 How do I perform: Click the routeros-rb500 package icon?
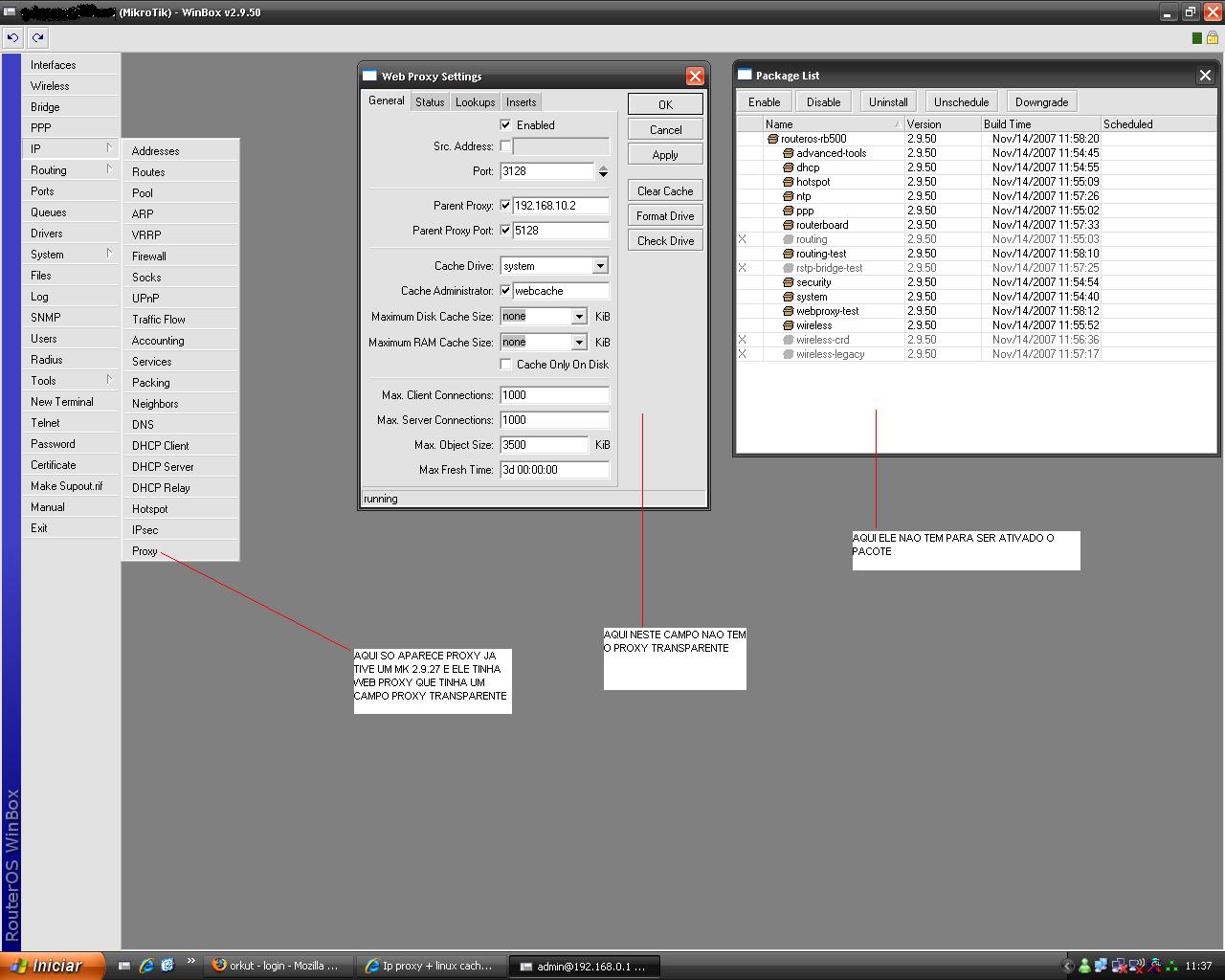point(773,139)
